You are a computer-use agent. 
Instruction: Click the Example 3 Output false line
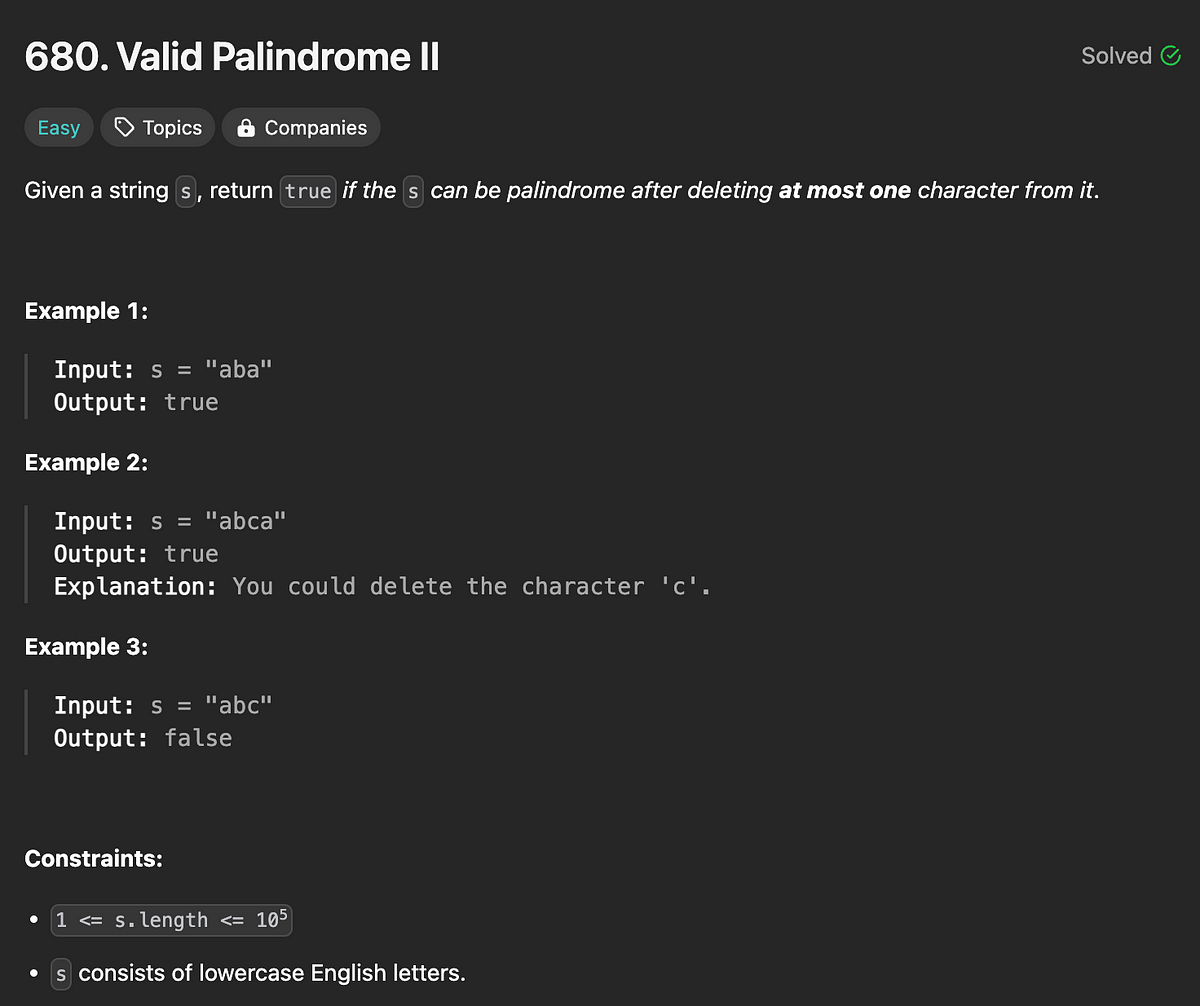pyautogui.click(x=143, y=738)
